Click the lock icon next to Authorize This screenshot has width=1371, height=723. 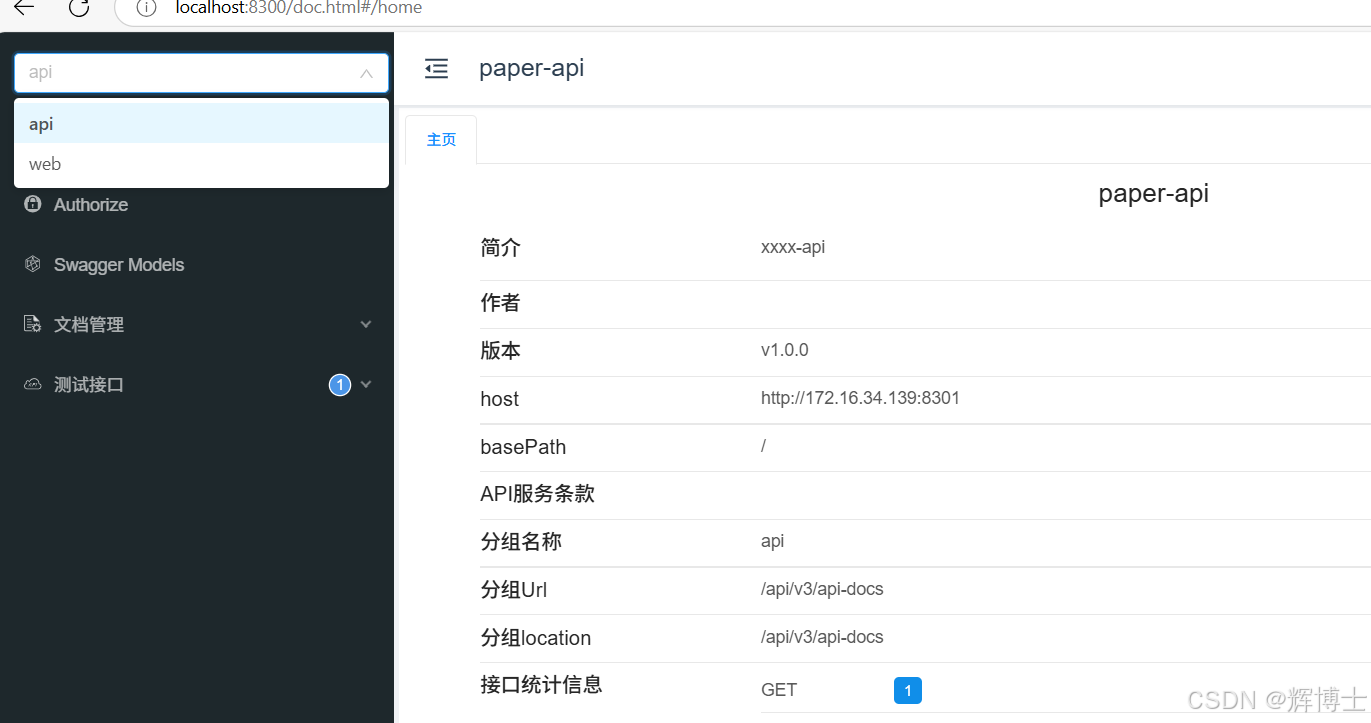click(32, 204)
